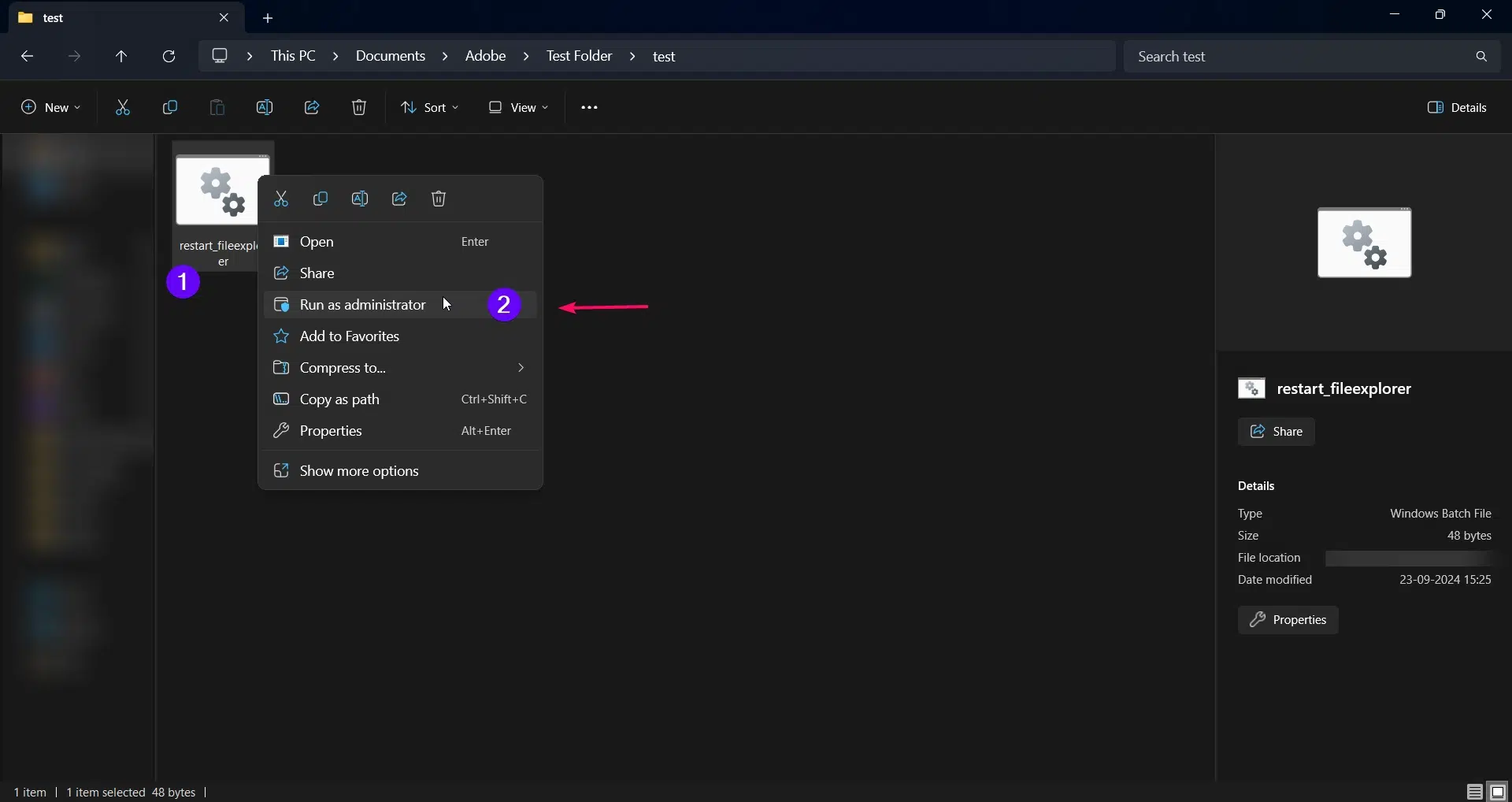
Task: Click Test Folder in the address bar
Action: pos(580,56)
